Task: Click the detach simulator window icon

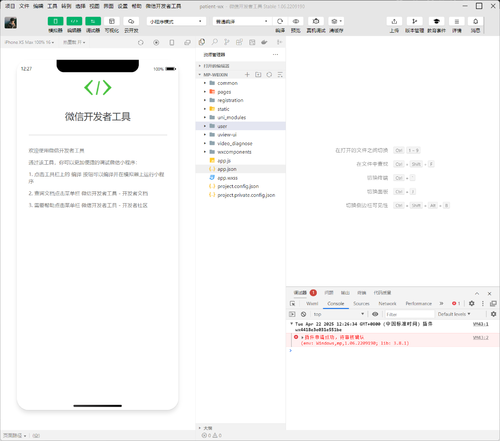Action: pos(187,42)
